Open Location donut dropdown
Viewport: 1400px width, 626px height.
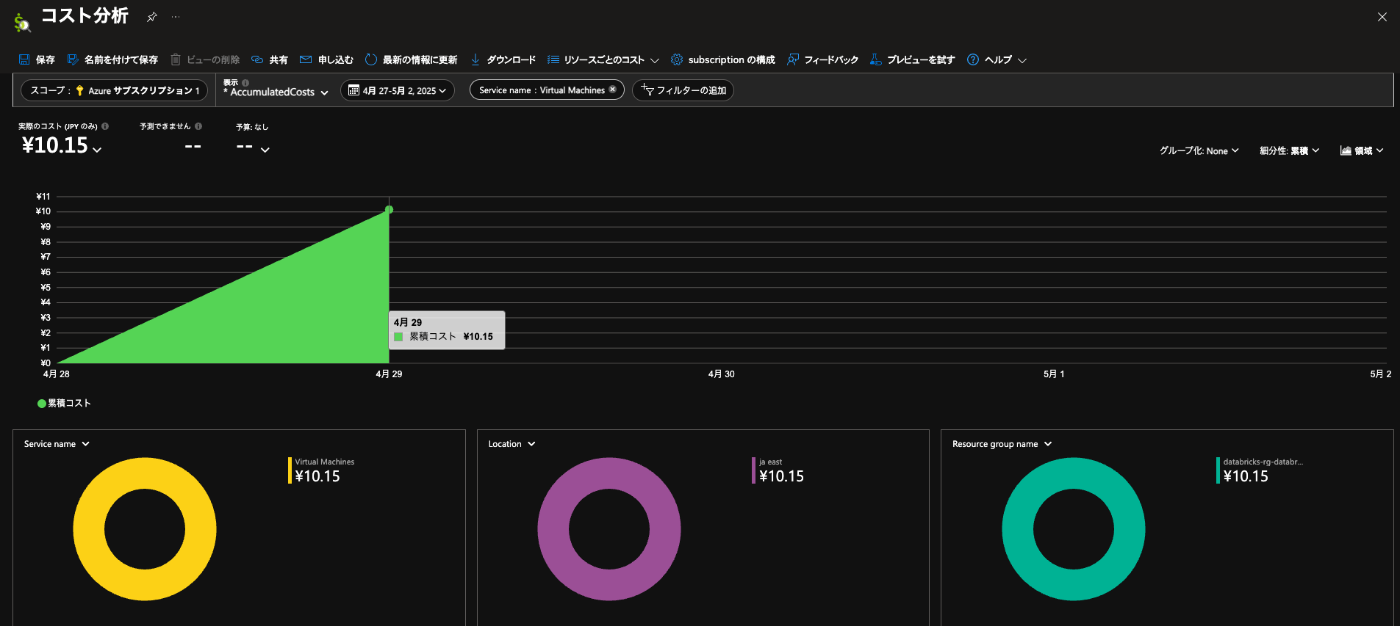click(x=510, y=444)
